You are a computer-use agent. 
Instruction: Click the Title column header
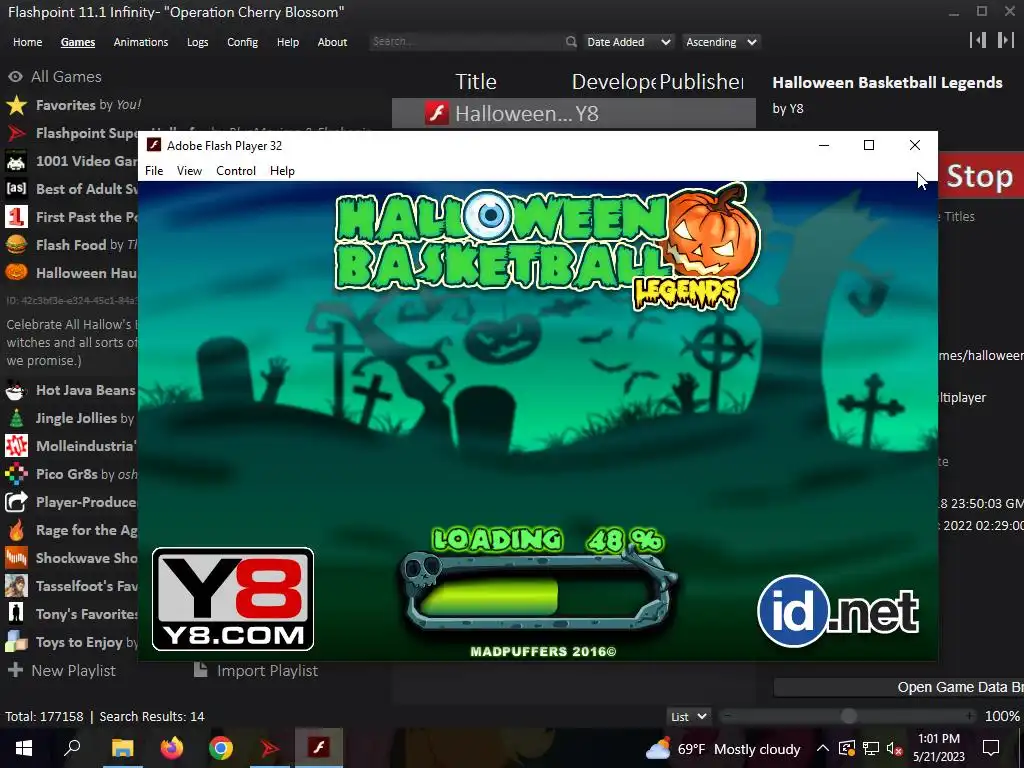pyautogui.click(x=475, y=82)
